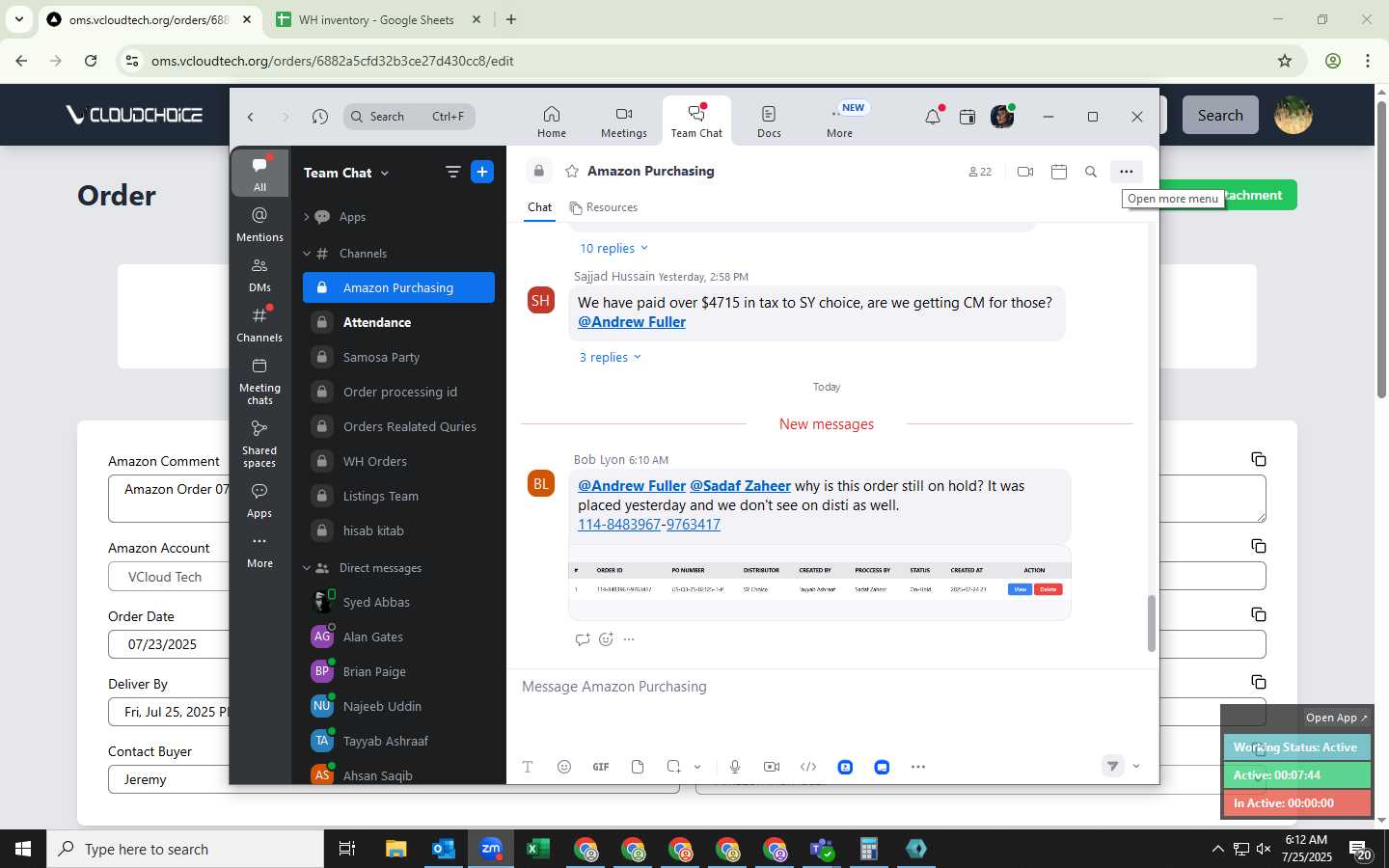Open the emoji picker in composer
This screenshot has height=868, width=1389.
tap(564, 767)
